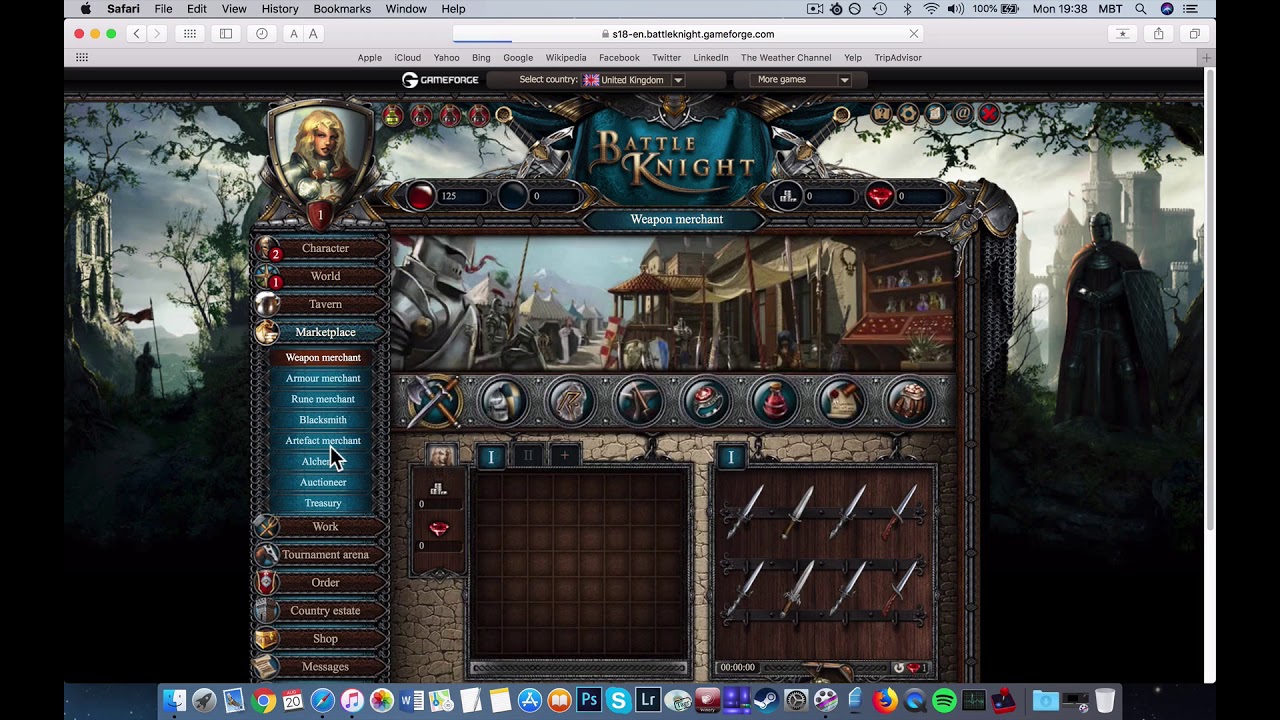Click the character portrait thumbnail above inventory

click(x=441, y=456)
